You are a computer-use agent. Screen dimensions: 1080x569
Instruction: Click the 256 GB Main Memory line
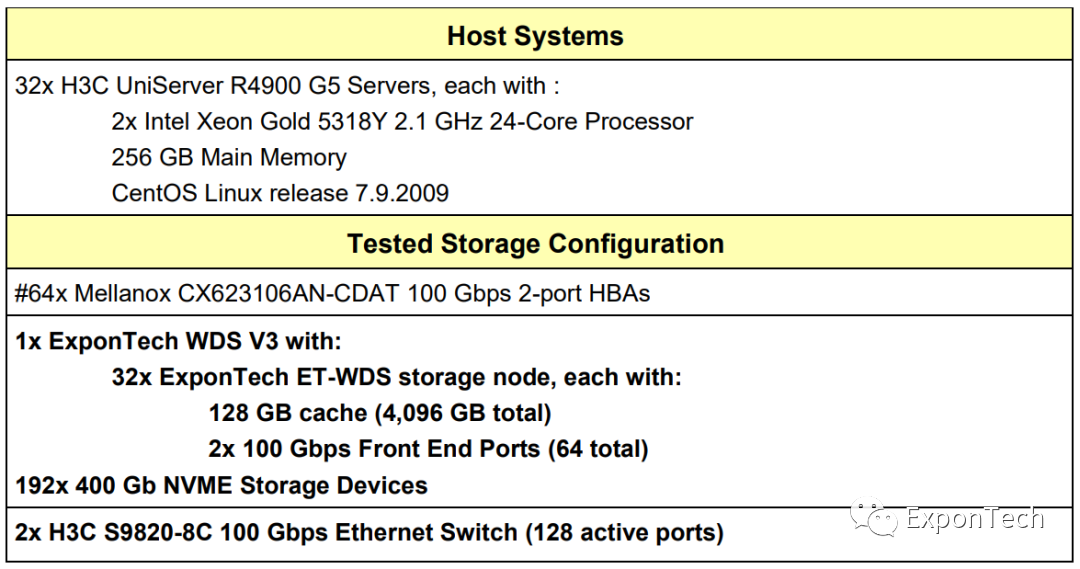coord(229,158)
